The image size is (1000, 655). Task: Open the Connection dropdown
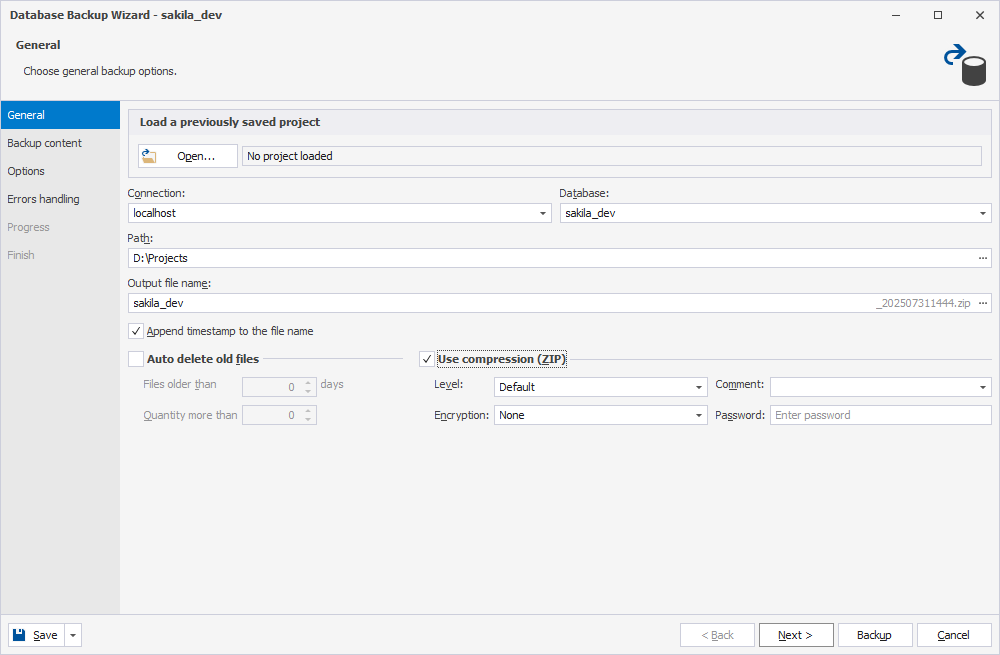point(544,212)
